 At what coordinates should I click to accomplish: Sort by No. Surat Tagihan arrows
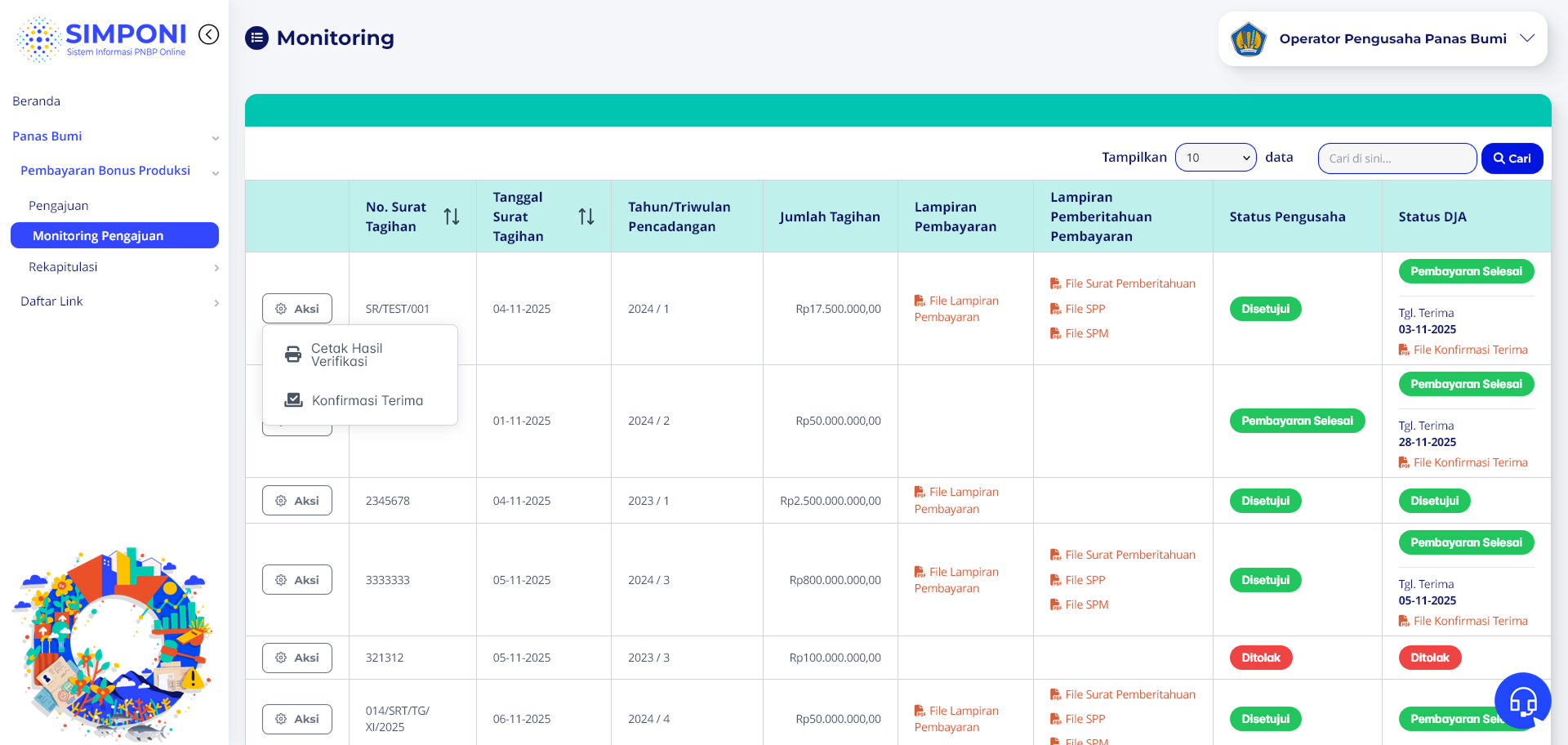pyautogui.click(x=452, y=216)
